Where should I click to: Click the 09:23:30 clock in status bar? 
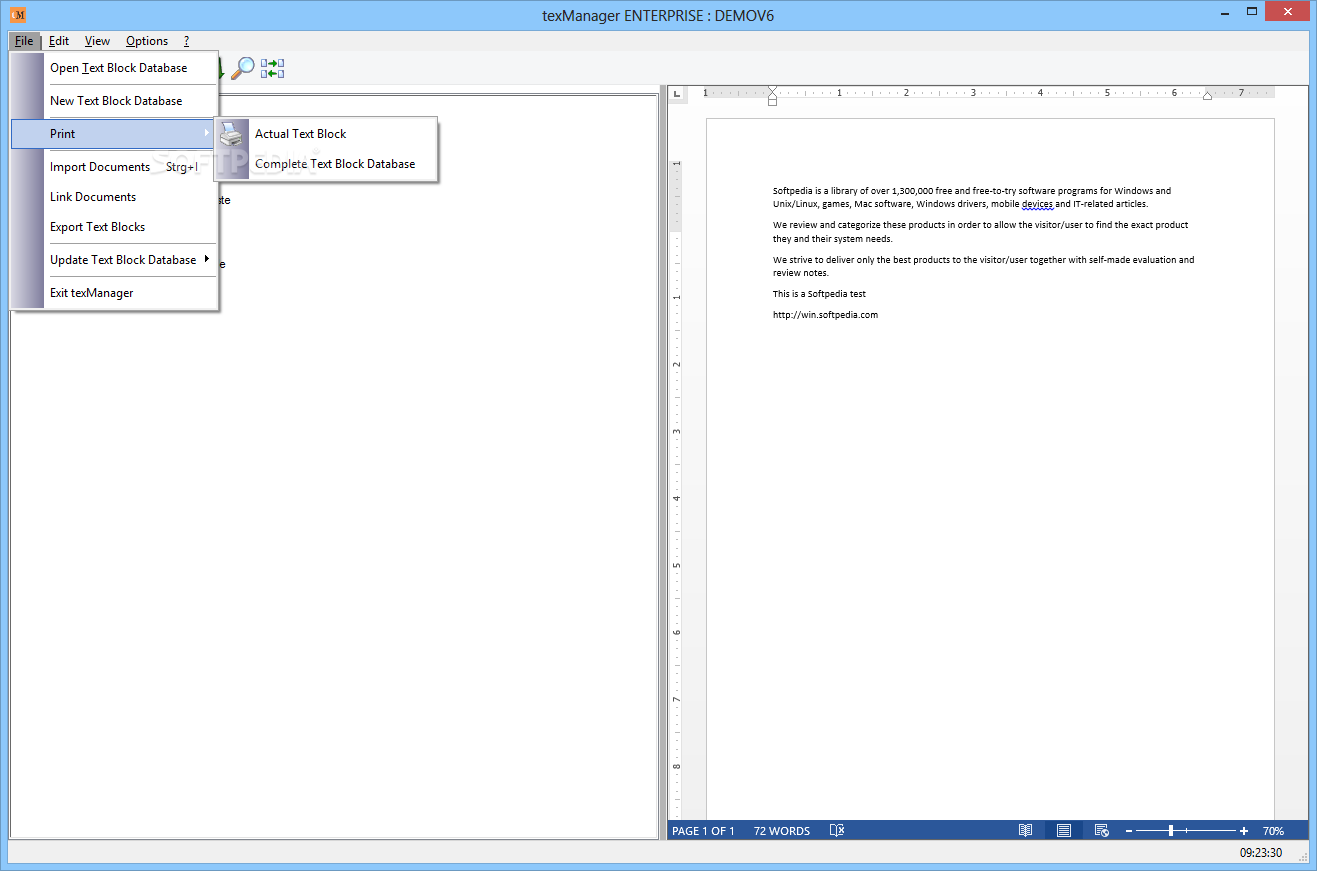(1261, 853)
